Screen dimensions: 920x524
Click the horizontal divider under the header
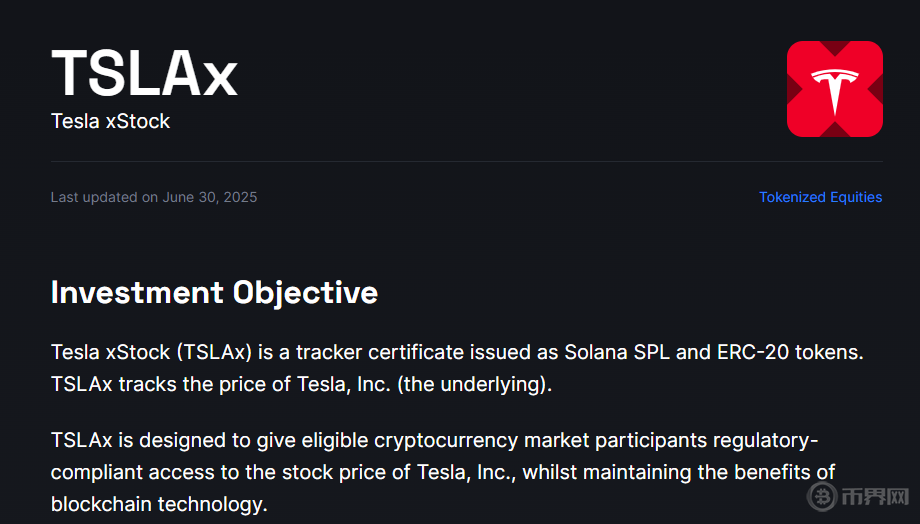pos(466,161)
